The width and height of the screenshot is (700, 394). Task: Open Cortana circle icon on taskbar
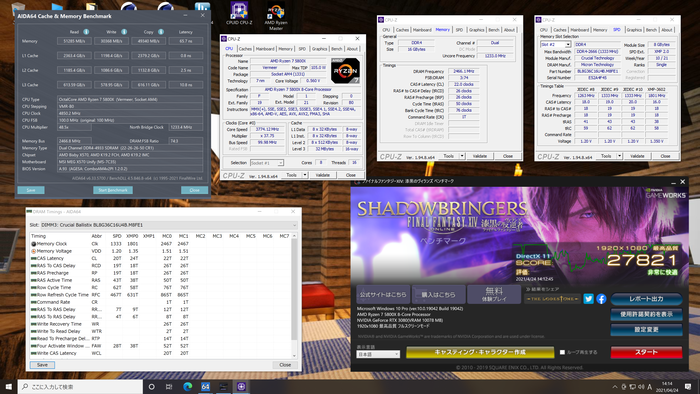(x=152, y=386)
